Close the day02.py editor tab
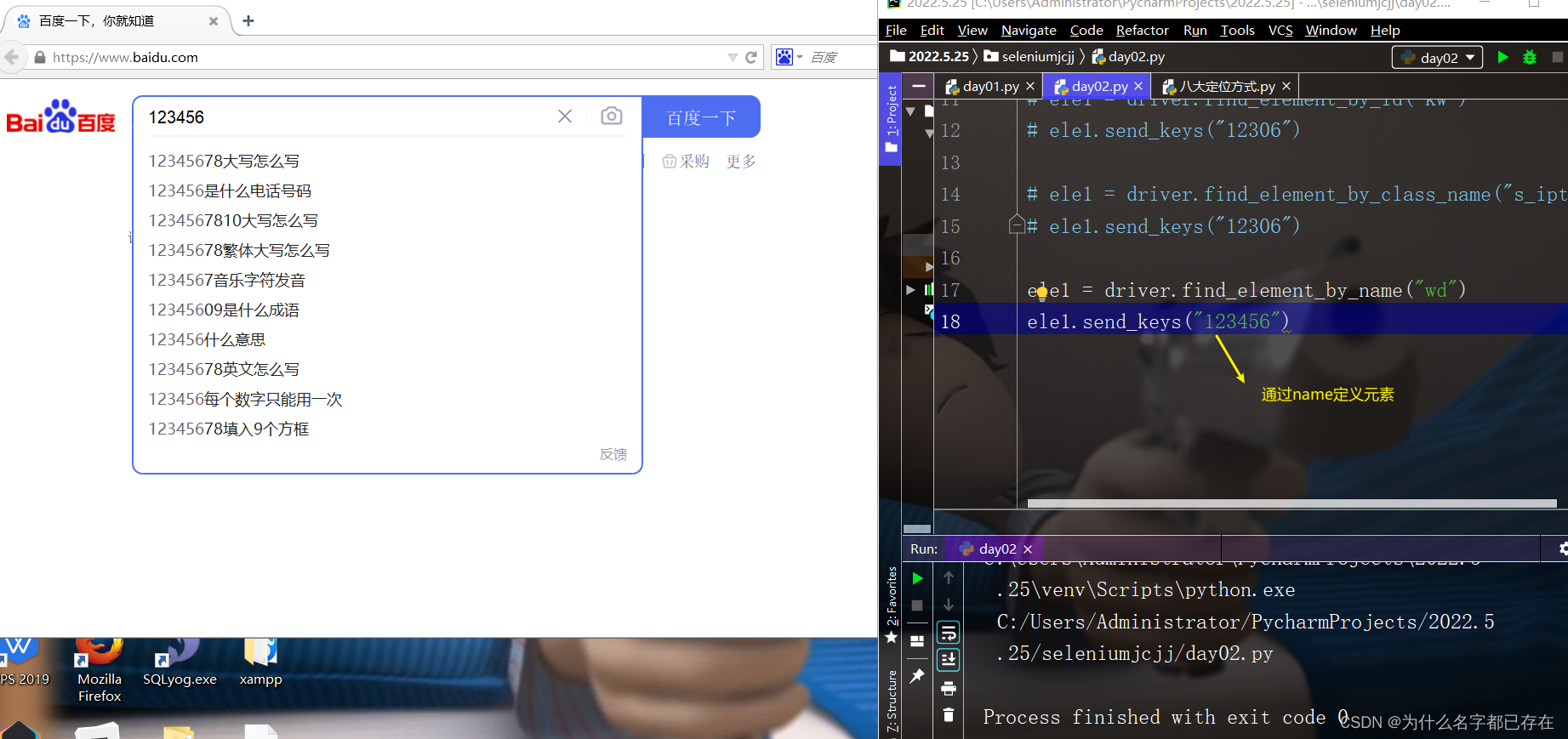The height and width of the screenshot is (739, 1568). click(1138, 86)
